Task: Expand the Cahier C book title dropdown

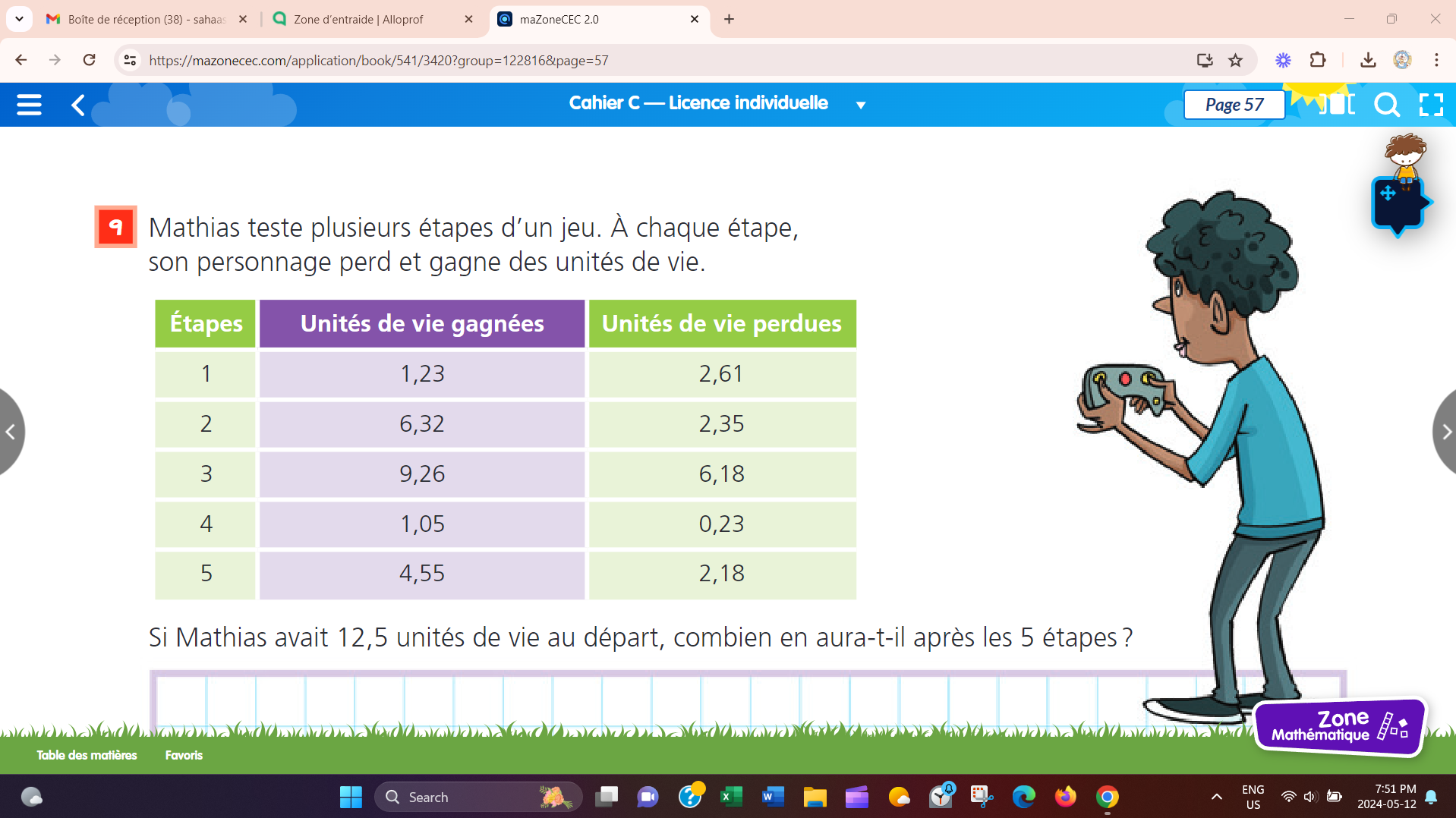Action: (861, 105)
